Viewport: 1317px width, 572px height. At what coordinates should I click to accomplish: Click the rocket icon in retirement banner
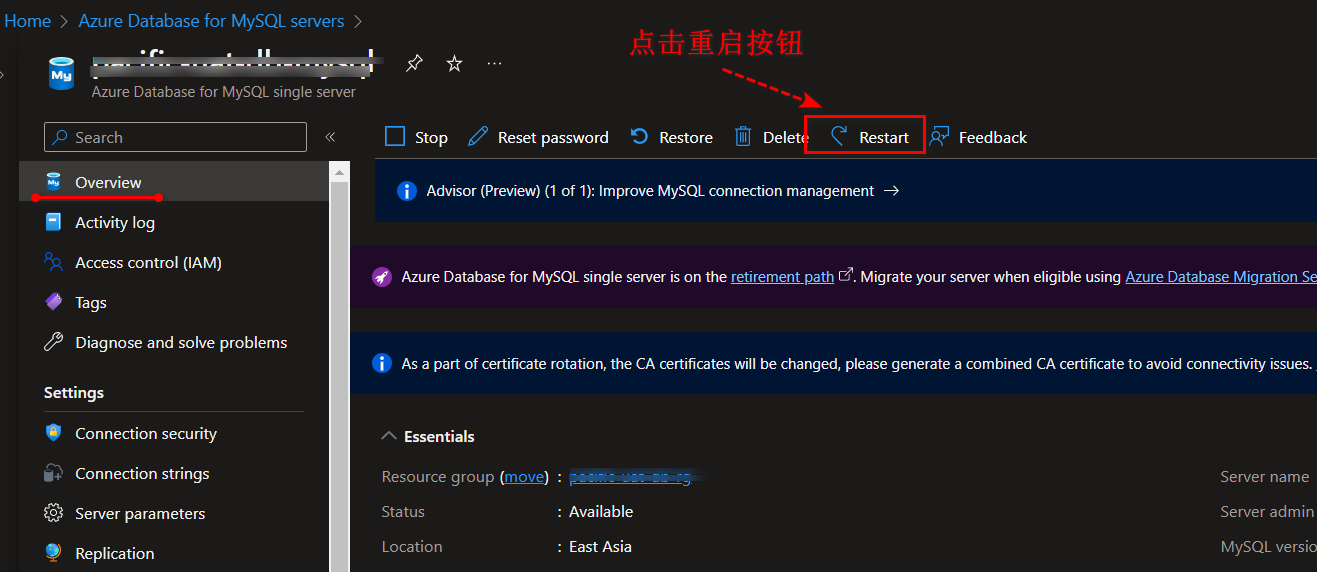[381, 277]
